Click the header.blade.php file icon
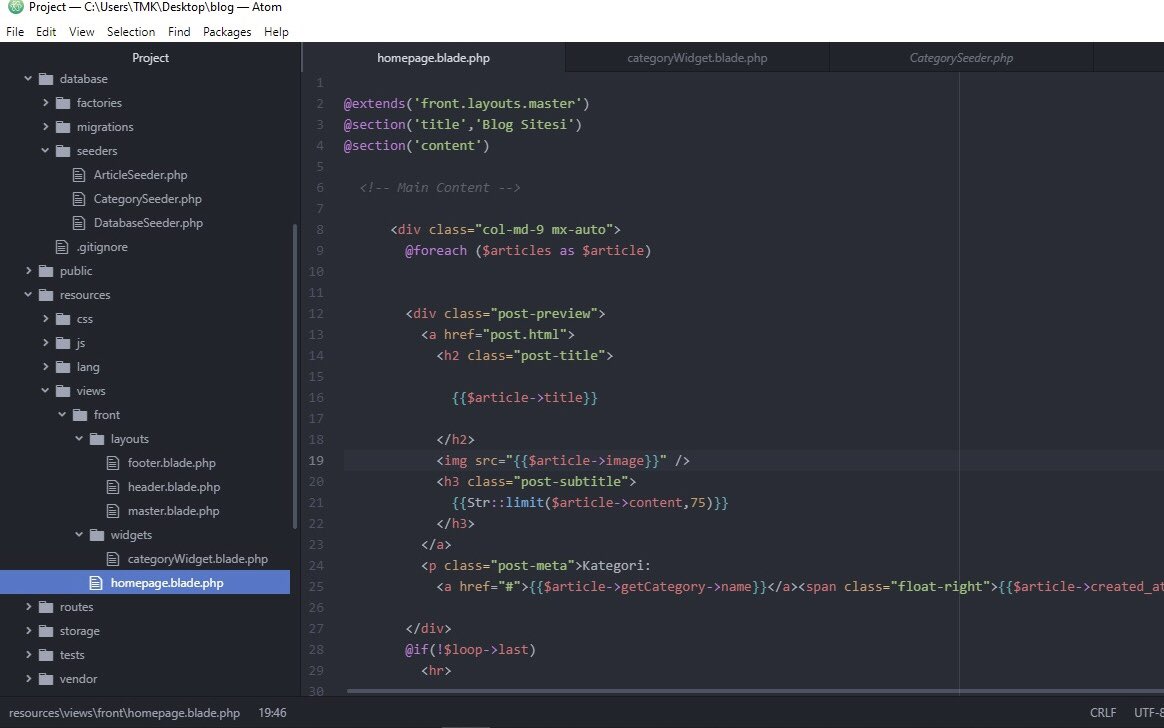This screenshot has height=728, width=1164. click(x=113, y=487)
